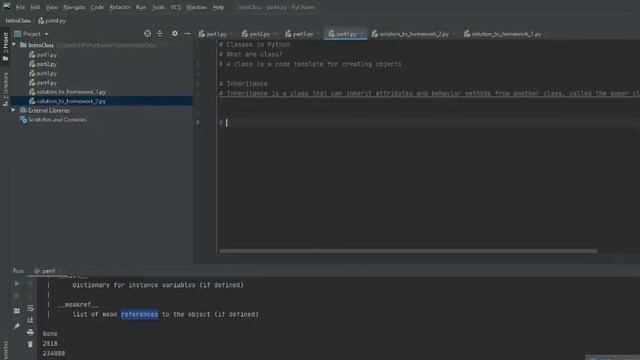Click the Restore Layout icon in Run panel
The width and height of the screenshot is (640, 360).
(17, 311)
